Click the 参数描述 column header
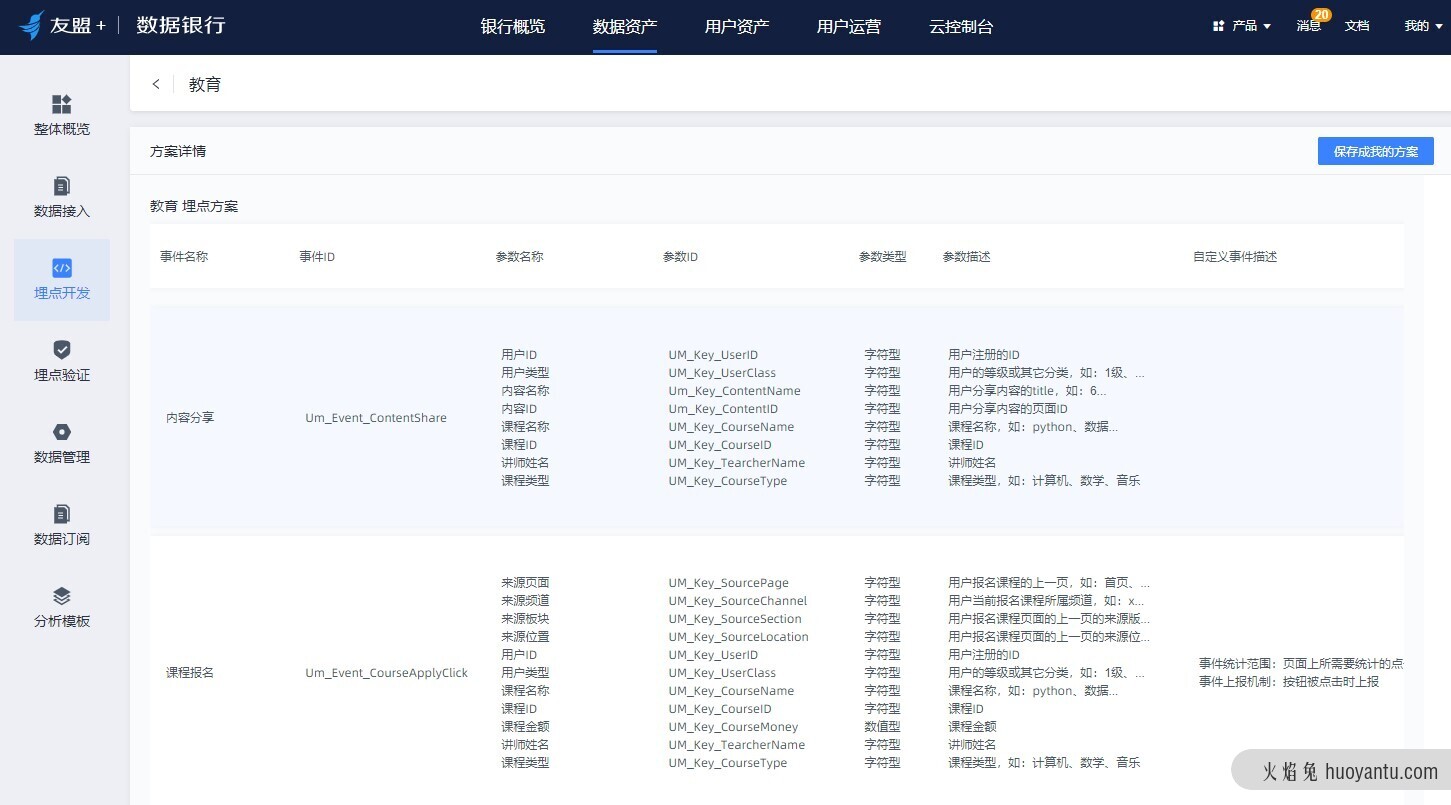Viewport: 1451px width, 805px height. [x=967, y=257]
